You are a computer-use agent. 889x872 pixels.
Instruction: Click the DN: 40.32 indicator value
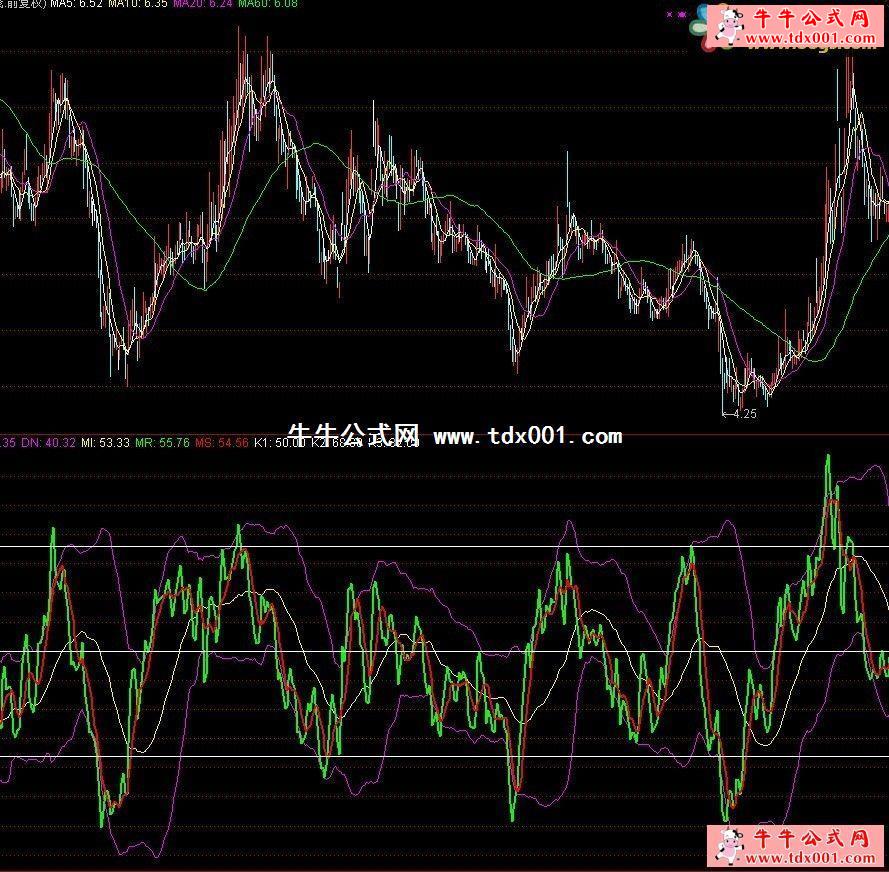point(39,442)
